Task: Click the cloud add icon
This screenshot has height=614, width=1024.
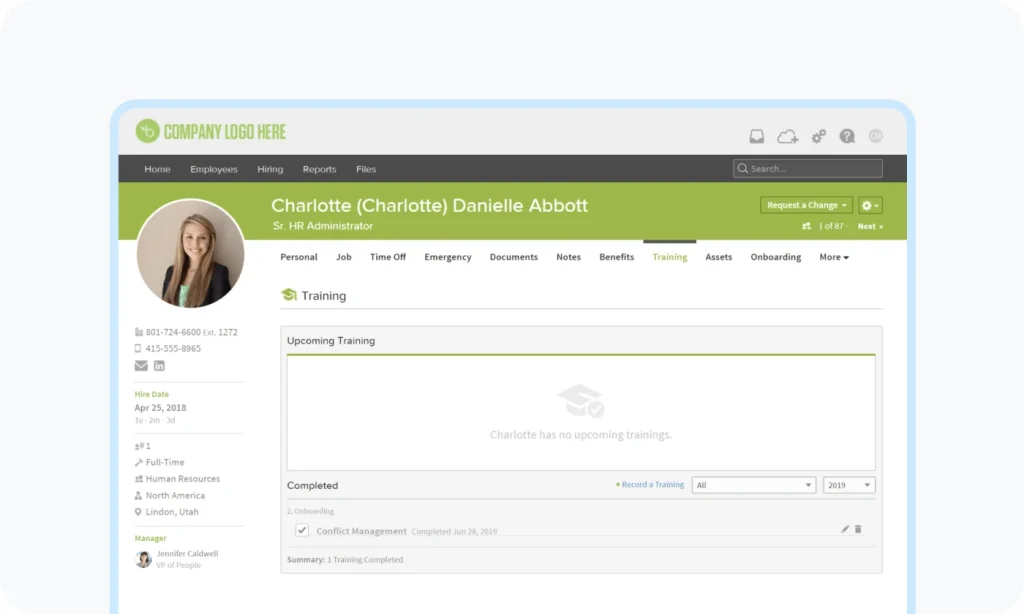Action: 788,136
